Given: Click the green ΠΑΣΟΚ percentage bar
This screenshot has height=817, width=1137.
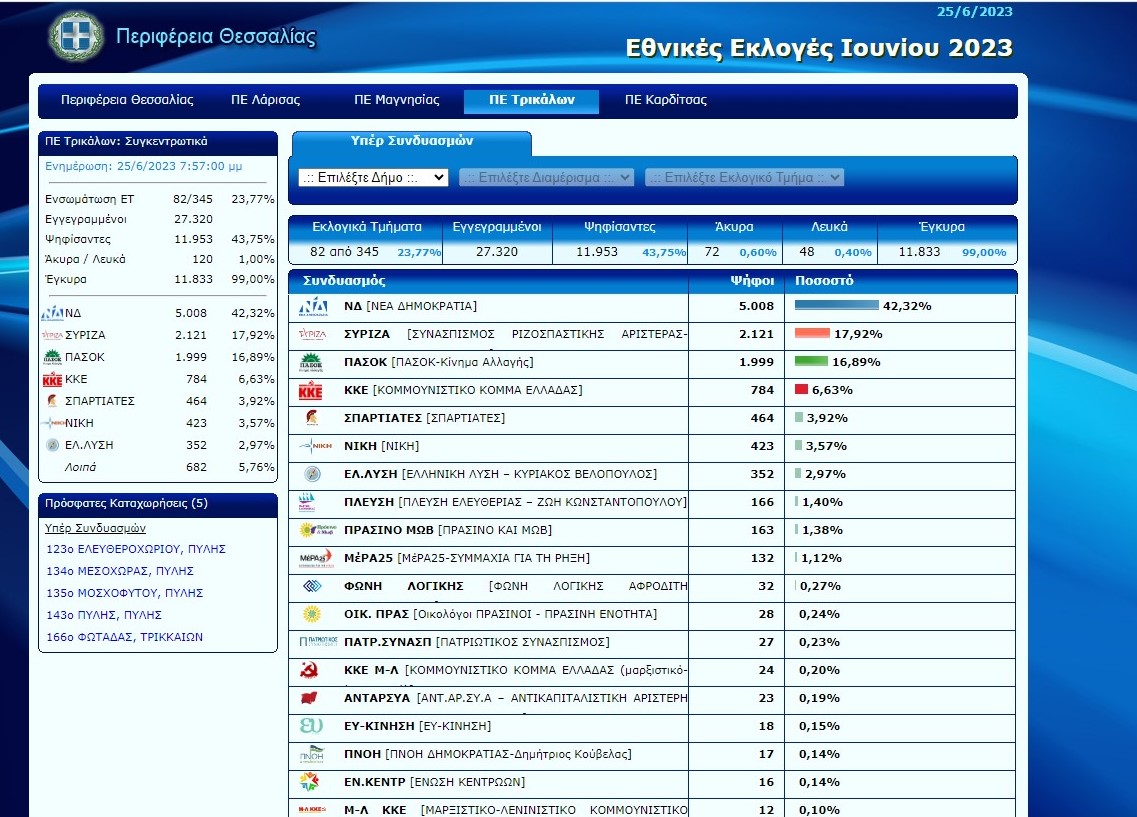Looking at the screenshot, I should click(x=811, y=362).
